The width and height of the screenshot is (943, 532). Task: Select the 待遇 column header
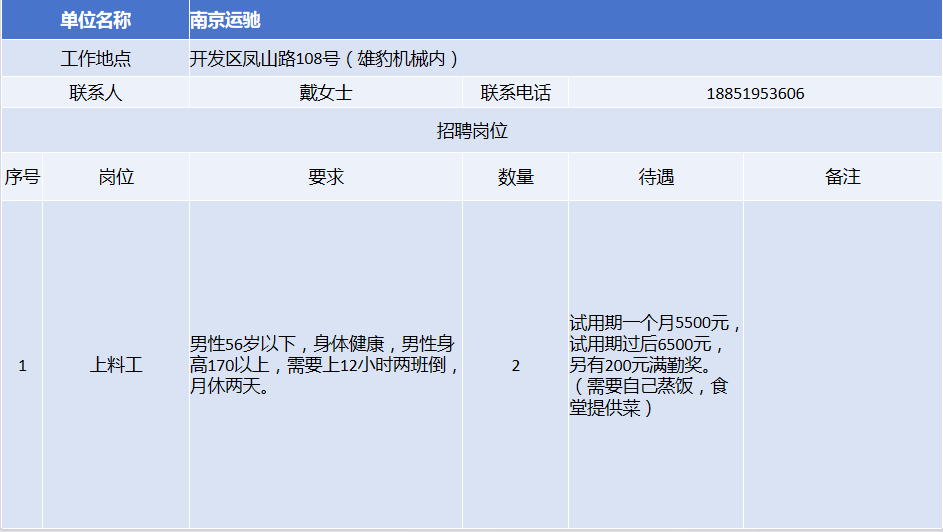656,177
